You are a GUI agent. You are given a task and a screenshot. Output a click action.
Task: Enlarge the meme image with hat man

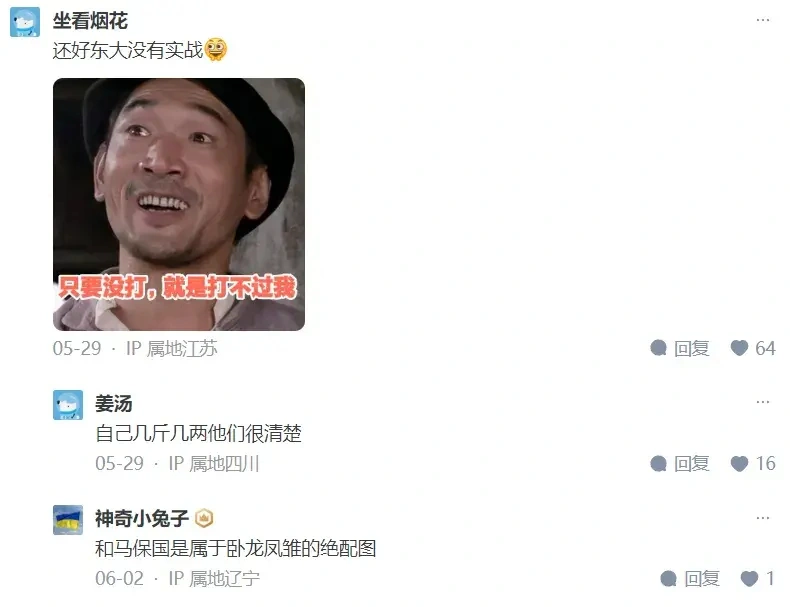tap(179, 204)
